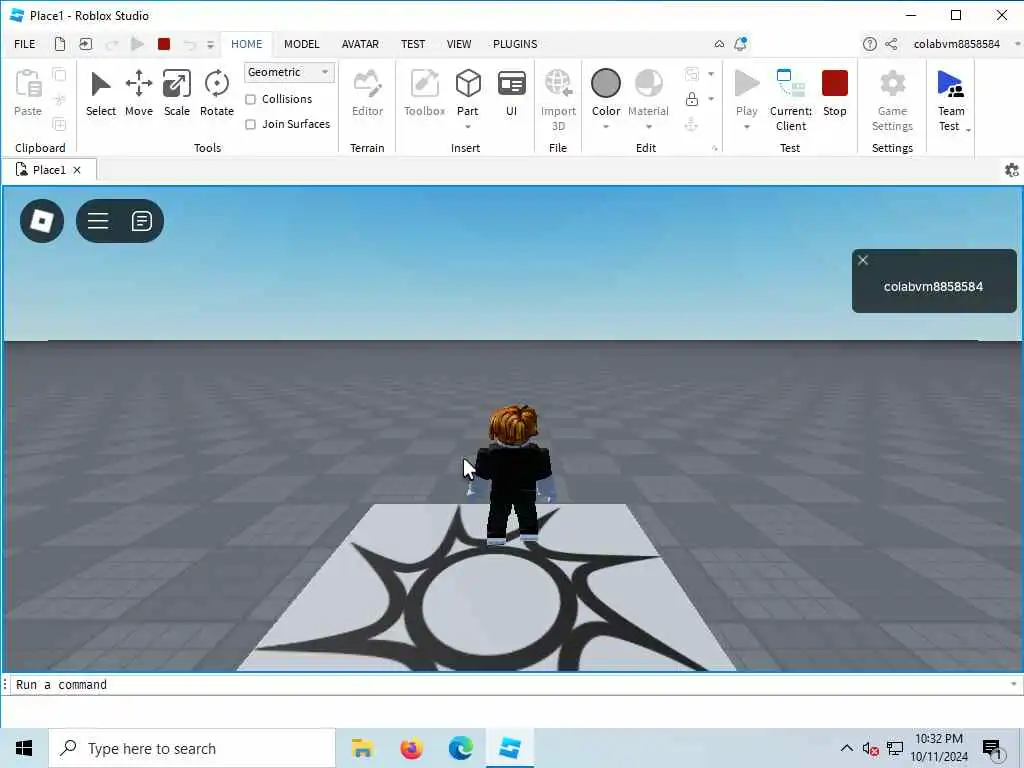The width and height of the screenshot is (1024, 768).
Task: Click the Anchor icon in Edit
Action: click(692, 124)
